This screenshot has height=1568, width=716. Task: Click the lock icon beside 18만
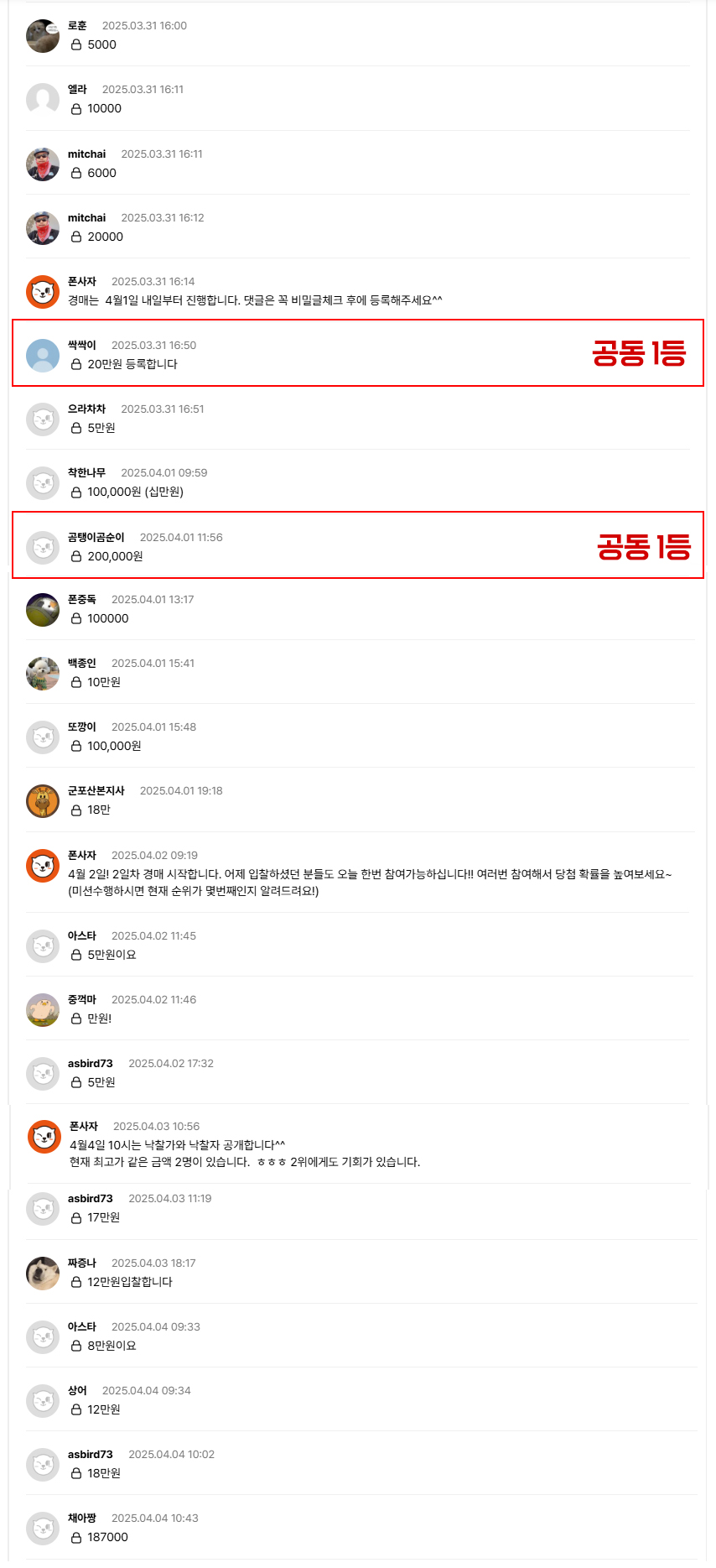pos(76,810)
